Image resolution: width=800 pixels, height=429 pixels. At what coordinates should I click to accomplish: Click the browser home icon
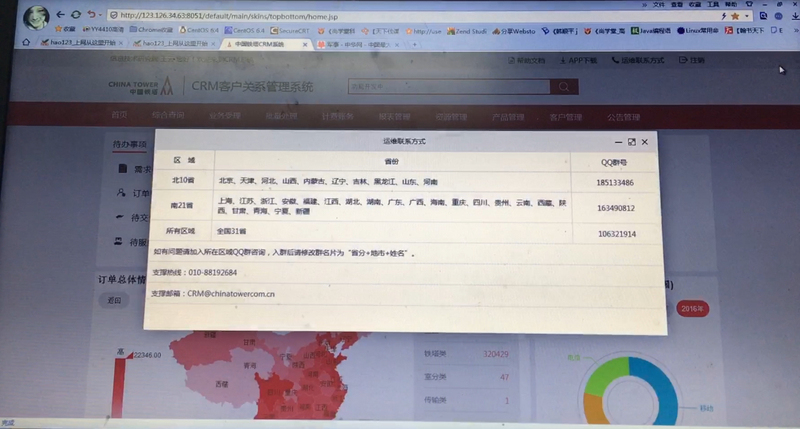[x=26, y=42]
